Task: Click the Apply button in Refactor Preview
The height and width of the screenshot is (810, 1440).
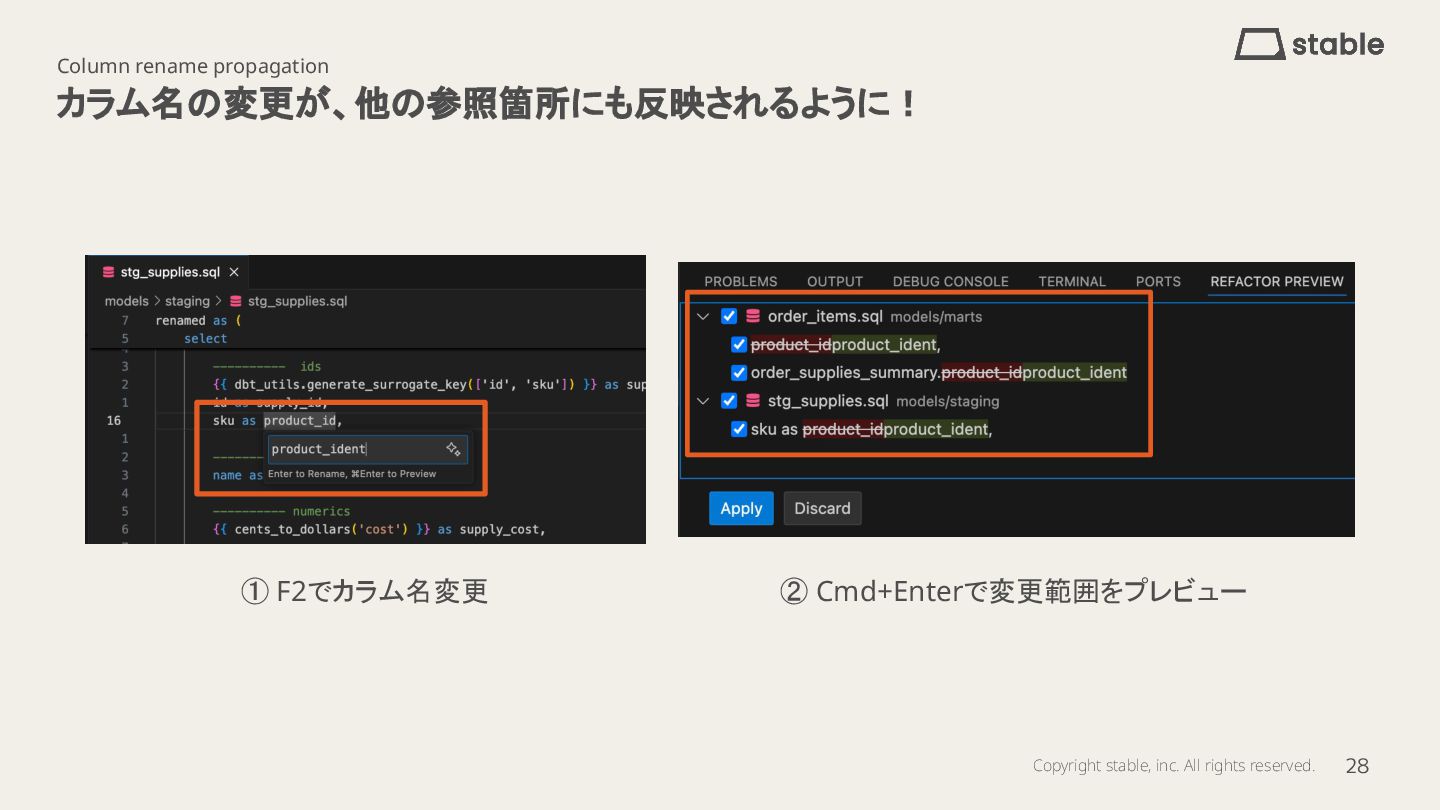Action: pos(741,508)
